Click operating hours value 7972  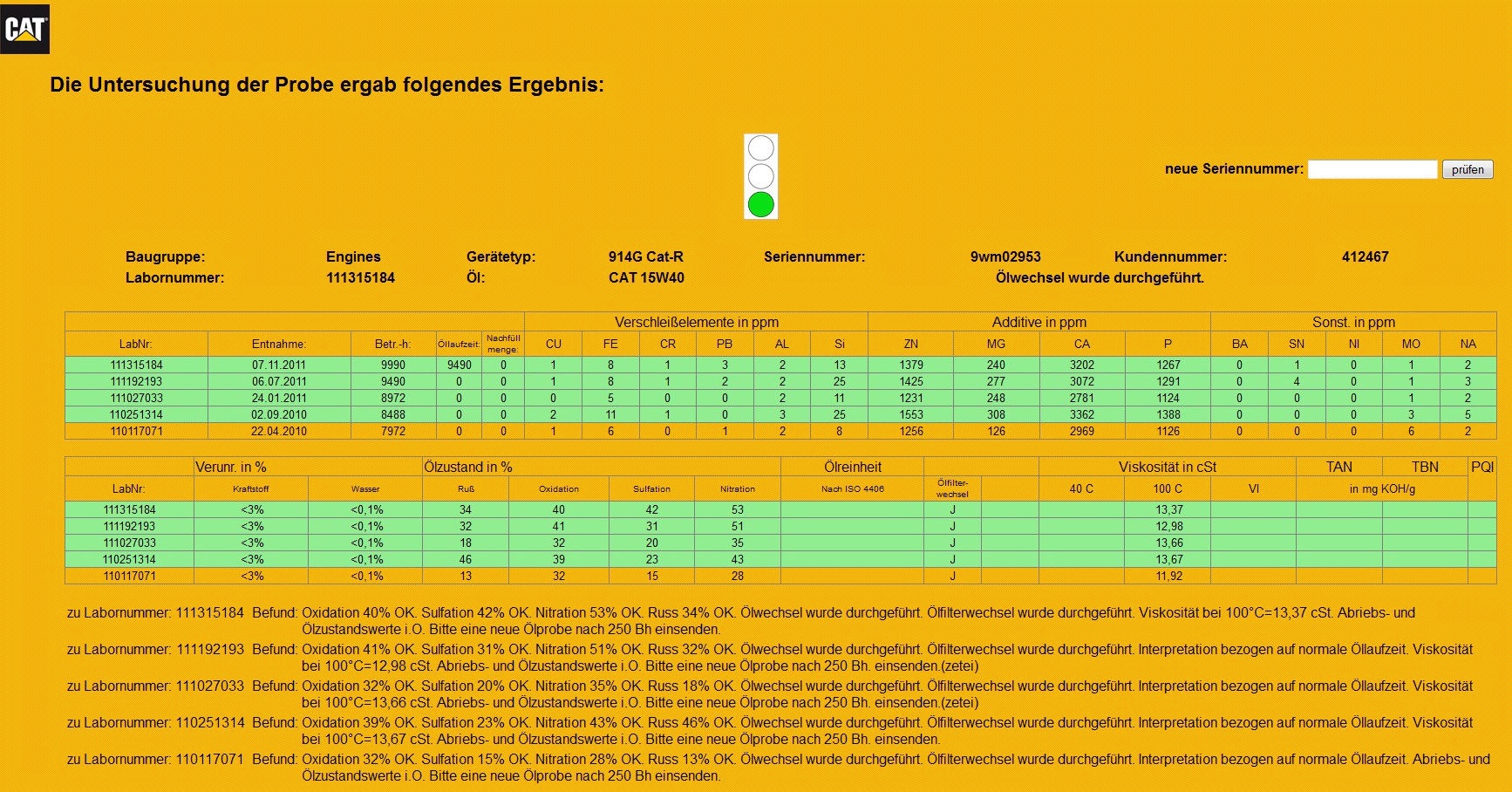click(393, 431)
